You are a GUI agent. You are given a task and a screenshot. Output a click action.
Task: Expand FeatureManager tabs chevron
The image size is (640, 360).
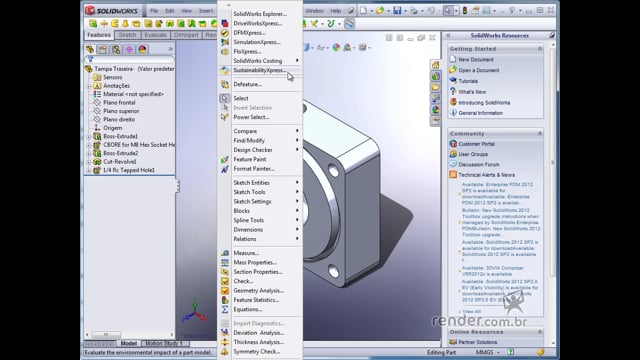pyautogui.click(x=171, y=49)
